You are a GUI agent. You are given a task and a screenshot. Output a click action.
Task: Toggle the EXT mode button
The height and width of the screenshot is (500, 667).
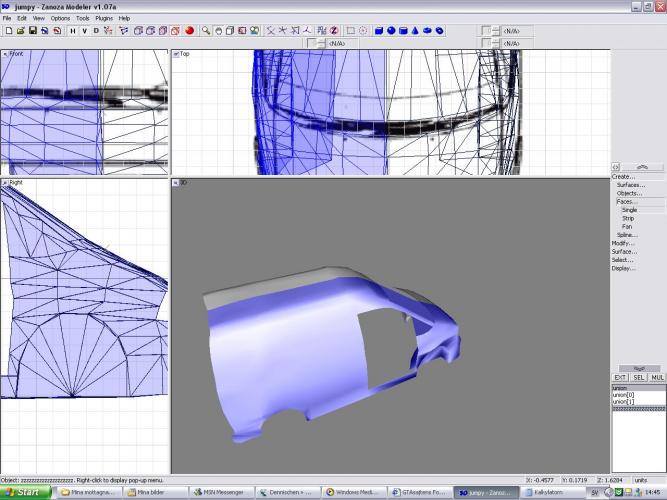click(620, 377)
